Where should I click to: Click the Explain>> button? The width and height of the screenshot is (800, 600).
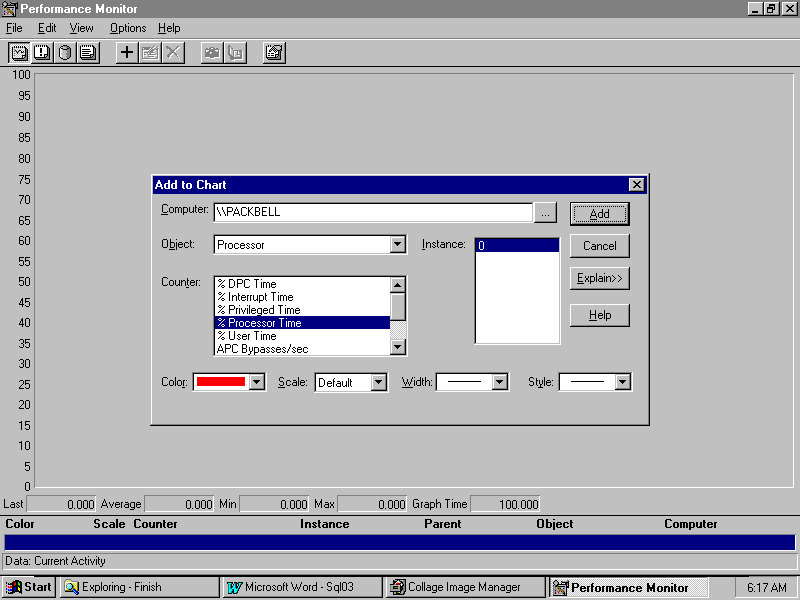[600, 278]
